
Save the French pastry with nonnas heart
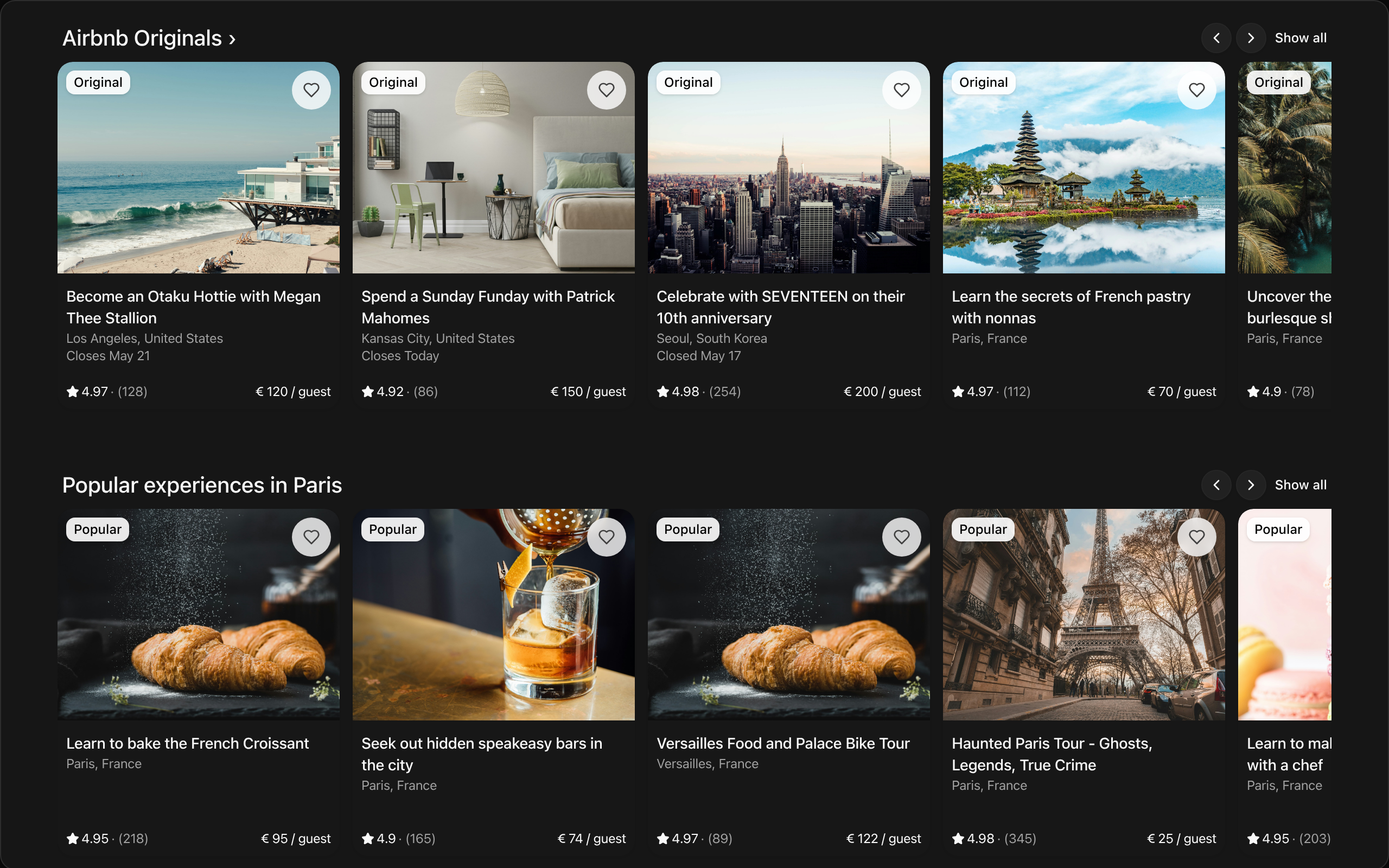click(x=1196, y=90)
